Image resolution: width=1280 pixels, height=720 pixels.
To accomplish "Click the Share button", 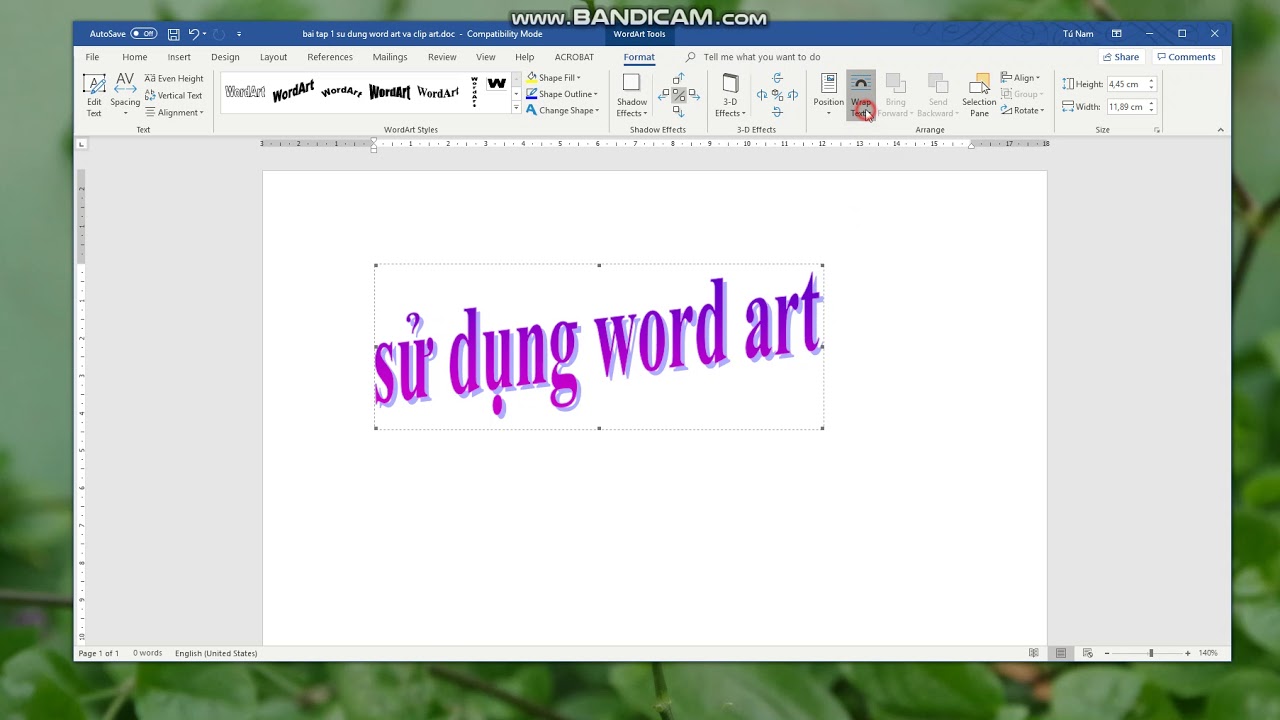I will [x=1120, y=57].
